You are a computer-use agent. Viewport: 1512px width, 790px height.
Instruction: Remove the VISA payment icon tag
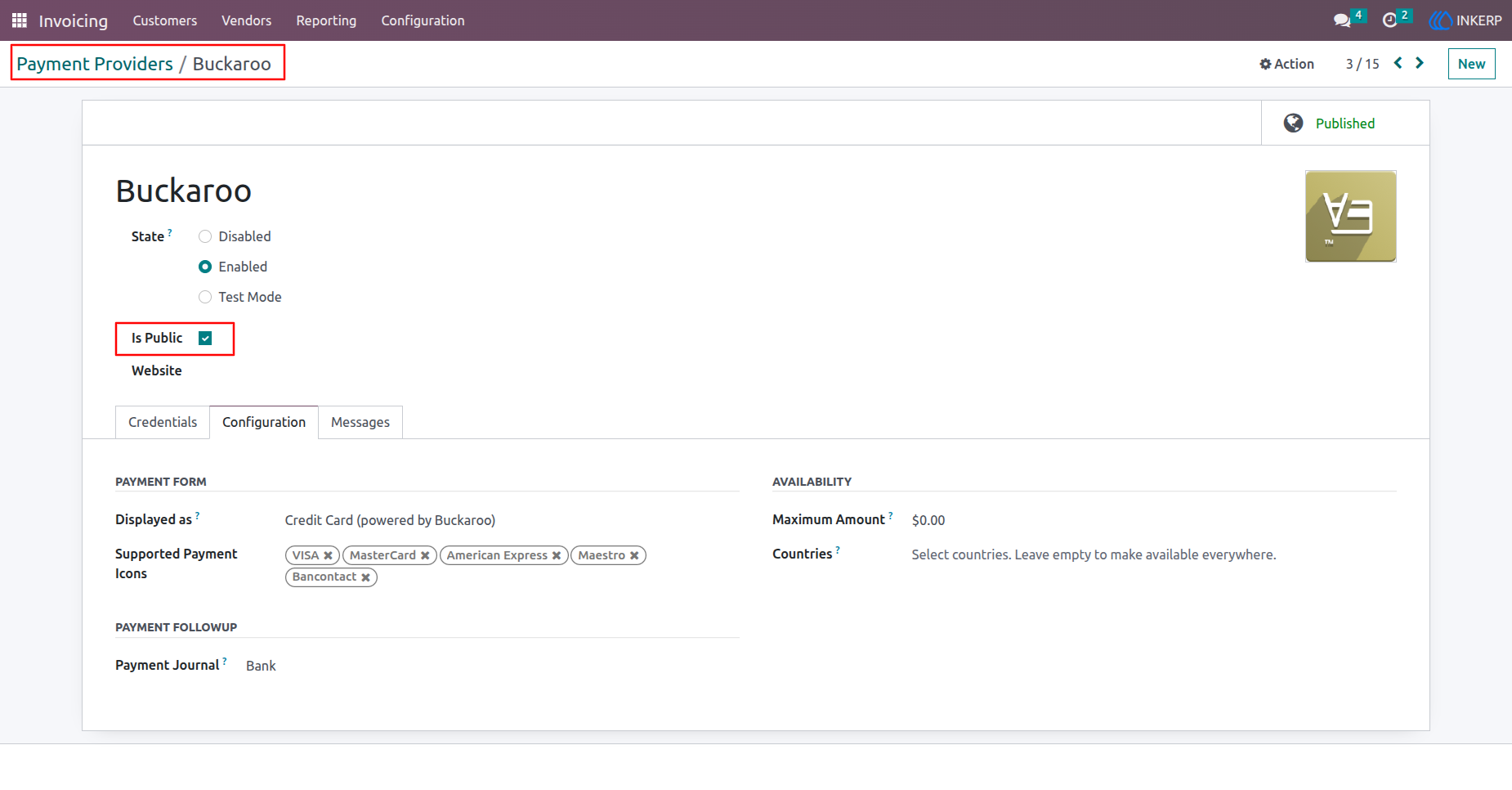328,555
